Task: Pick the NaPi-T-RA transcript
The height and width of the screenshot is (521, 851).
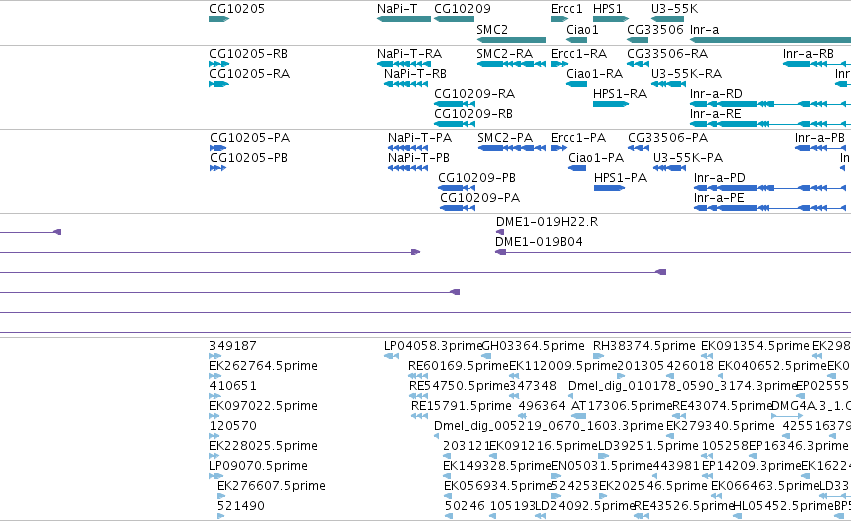Action: coord(404,64)
